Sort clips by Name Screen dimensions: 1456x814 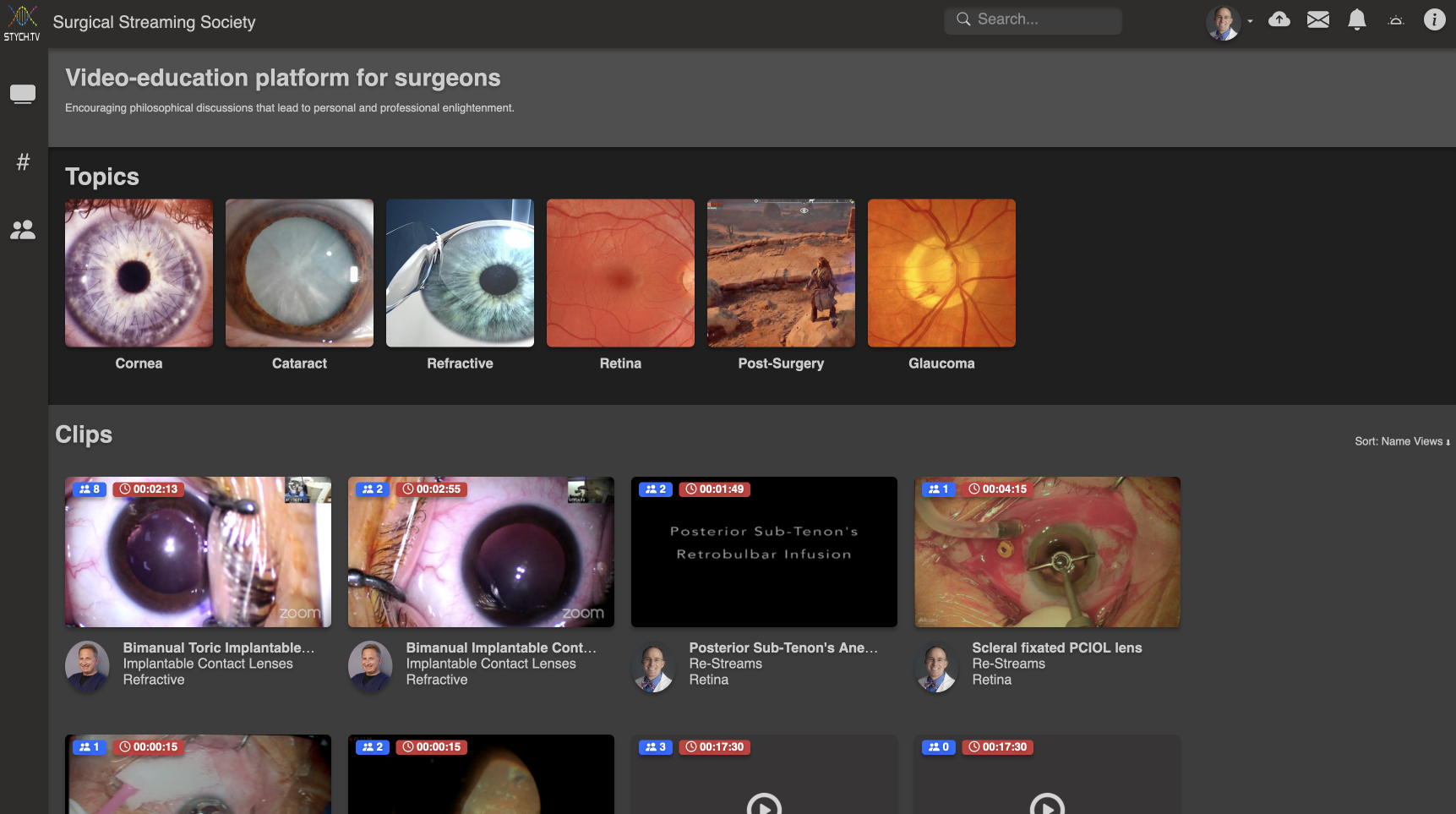pyautogui.click(x=1395, y=441)
